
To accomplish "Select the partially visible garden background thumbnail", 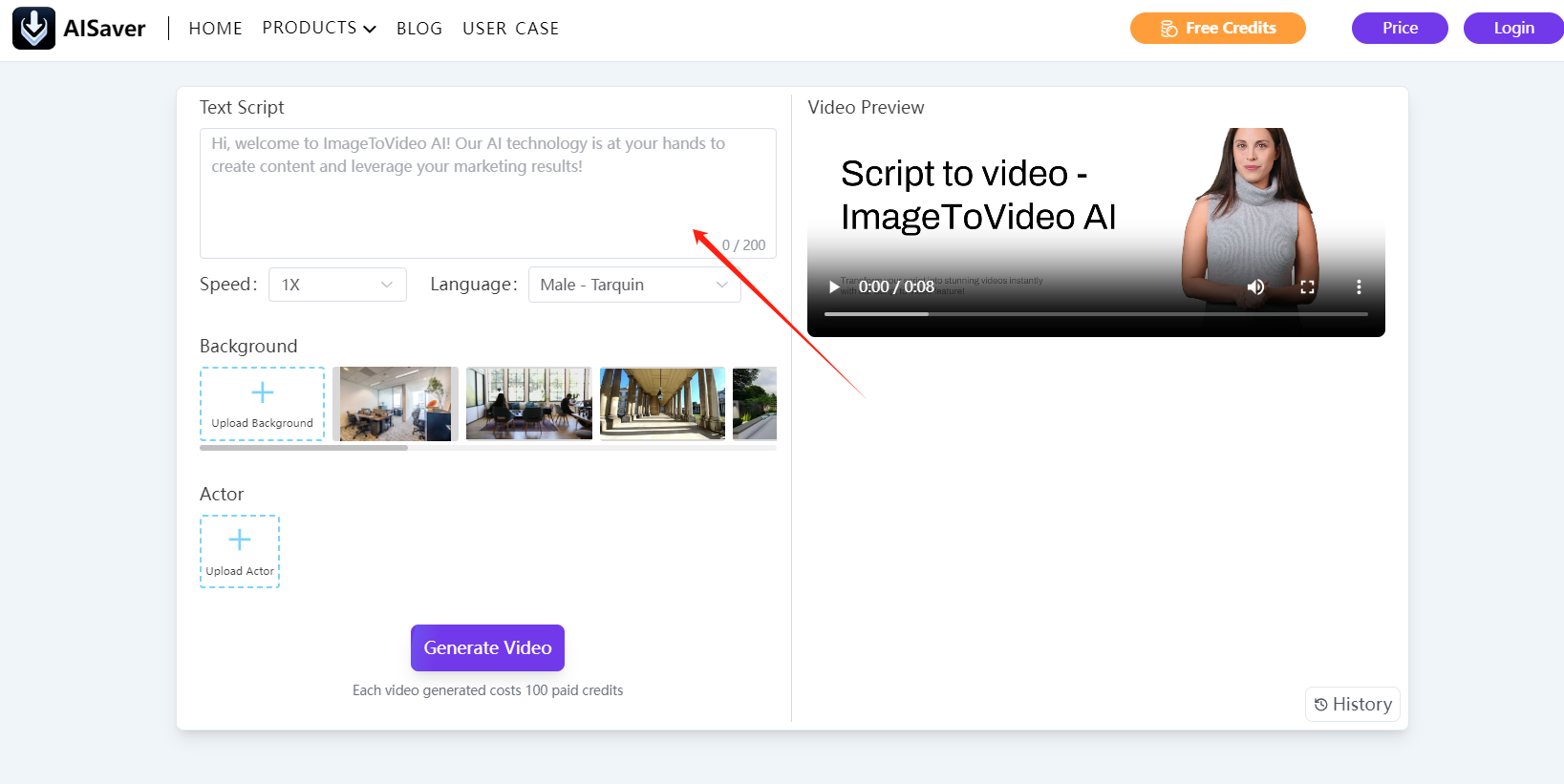I will [755, 404].
